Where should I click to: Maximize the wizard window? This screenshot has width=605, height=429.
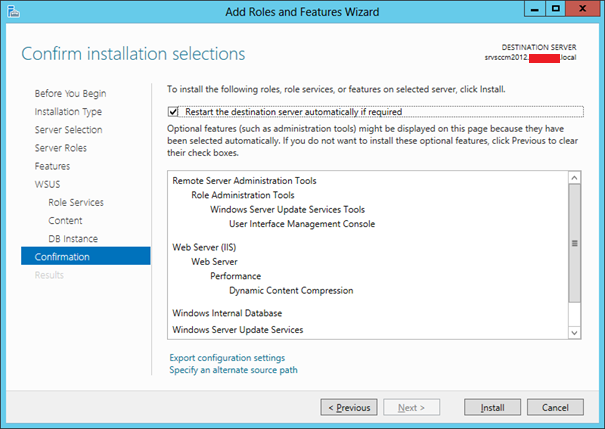tap(556, 9)
